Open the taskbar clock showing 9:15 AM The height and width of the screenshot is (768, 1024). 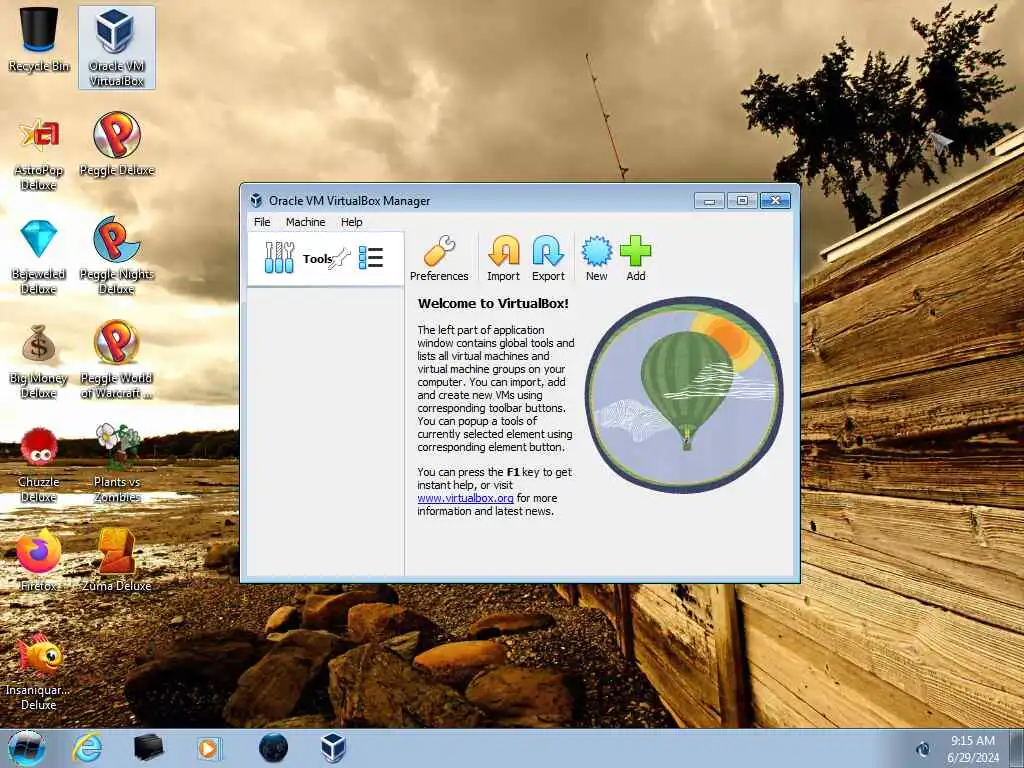[x=972, y=749]
